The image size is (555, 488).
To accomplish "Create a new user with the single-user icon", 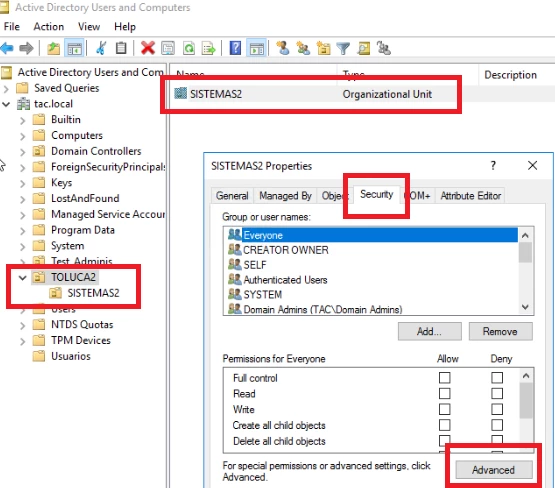I will pos(283,48).
